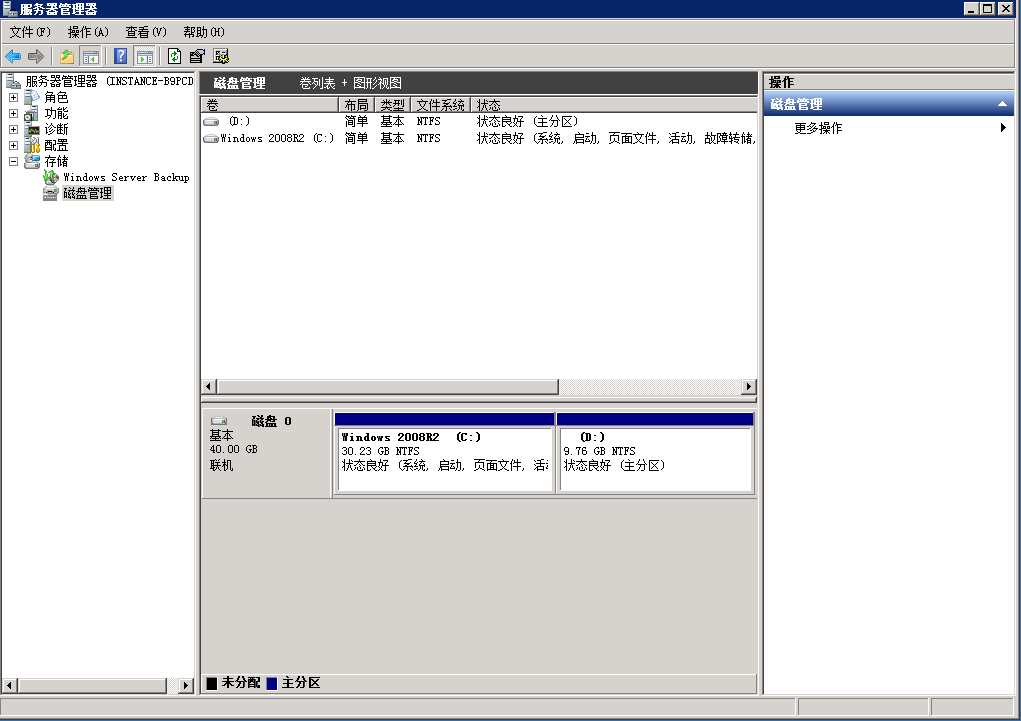
Task: Click the properties toolbar icon
Action: tap(198, 56)
